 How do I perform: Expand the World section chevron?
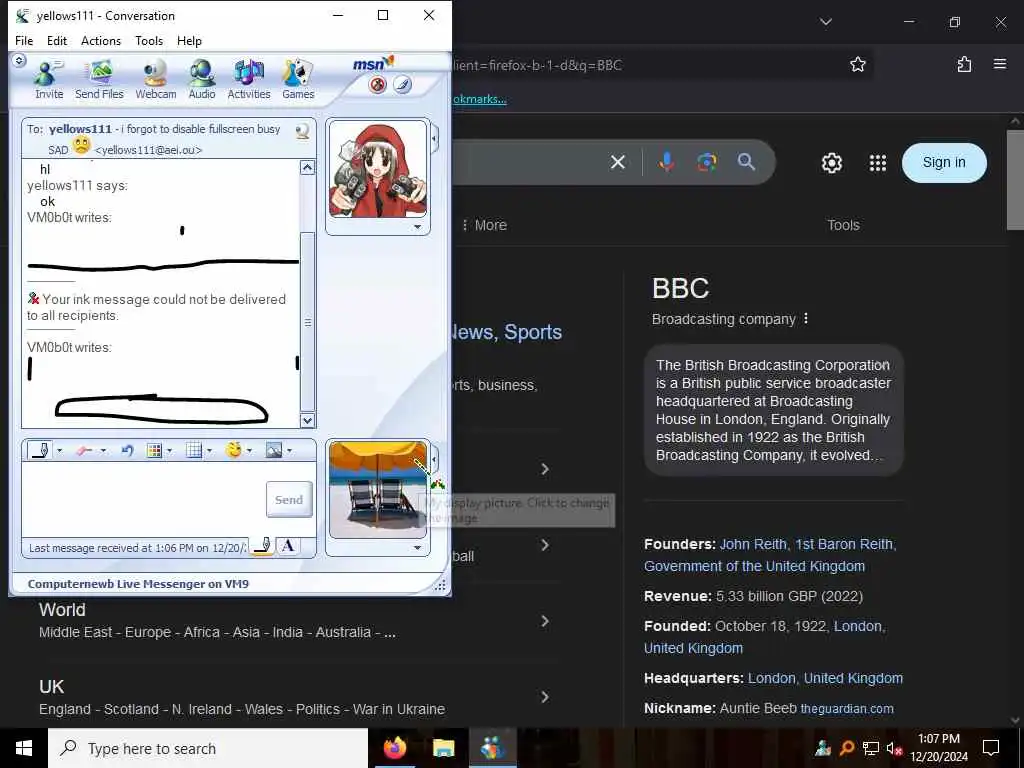[x=545, y=621]
